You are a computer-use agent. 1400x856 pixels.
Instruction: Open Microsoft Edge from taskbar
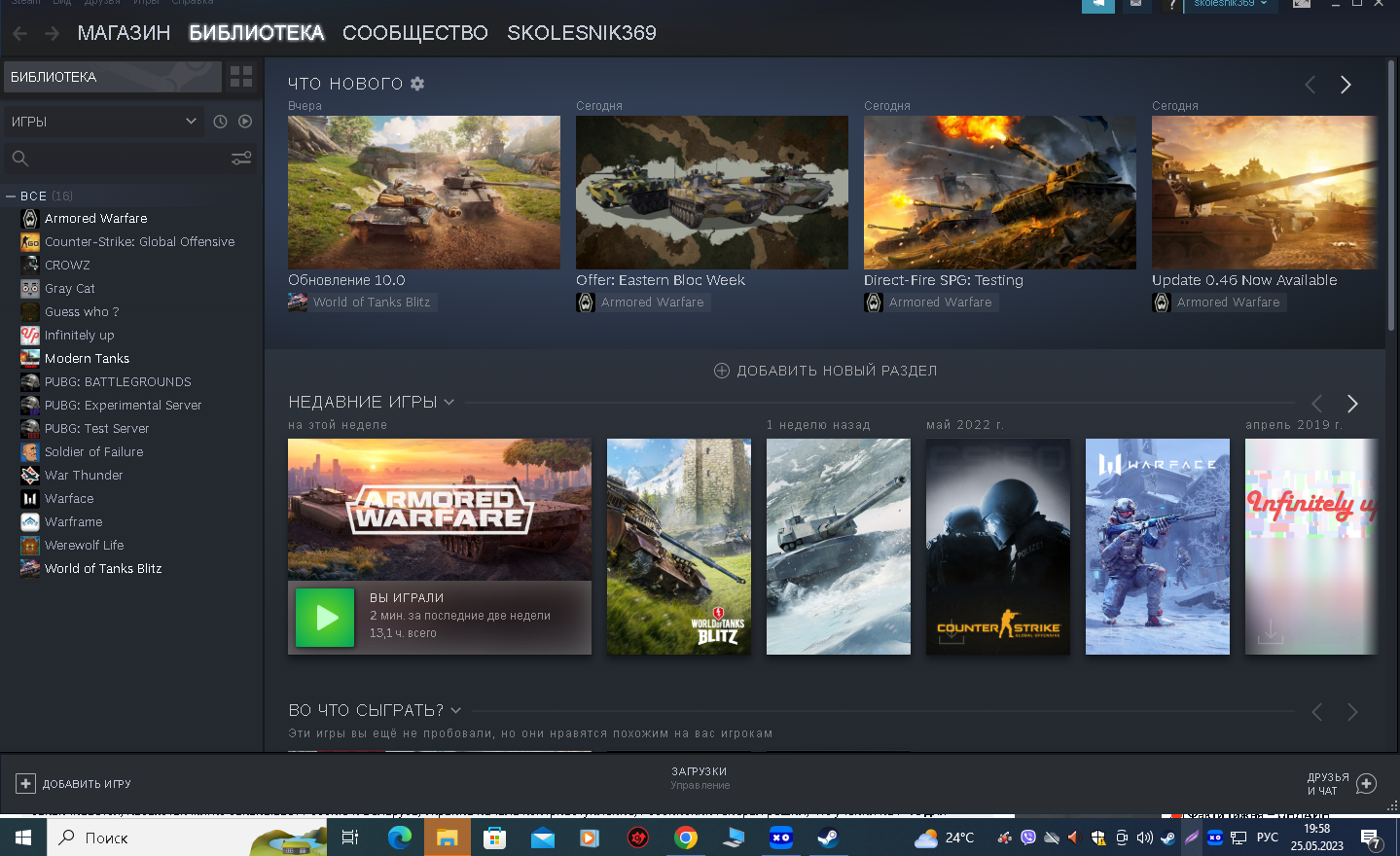[399, 838]
